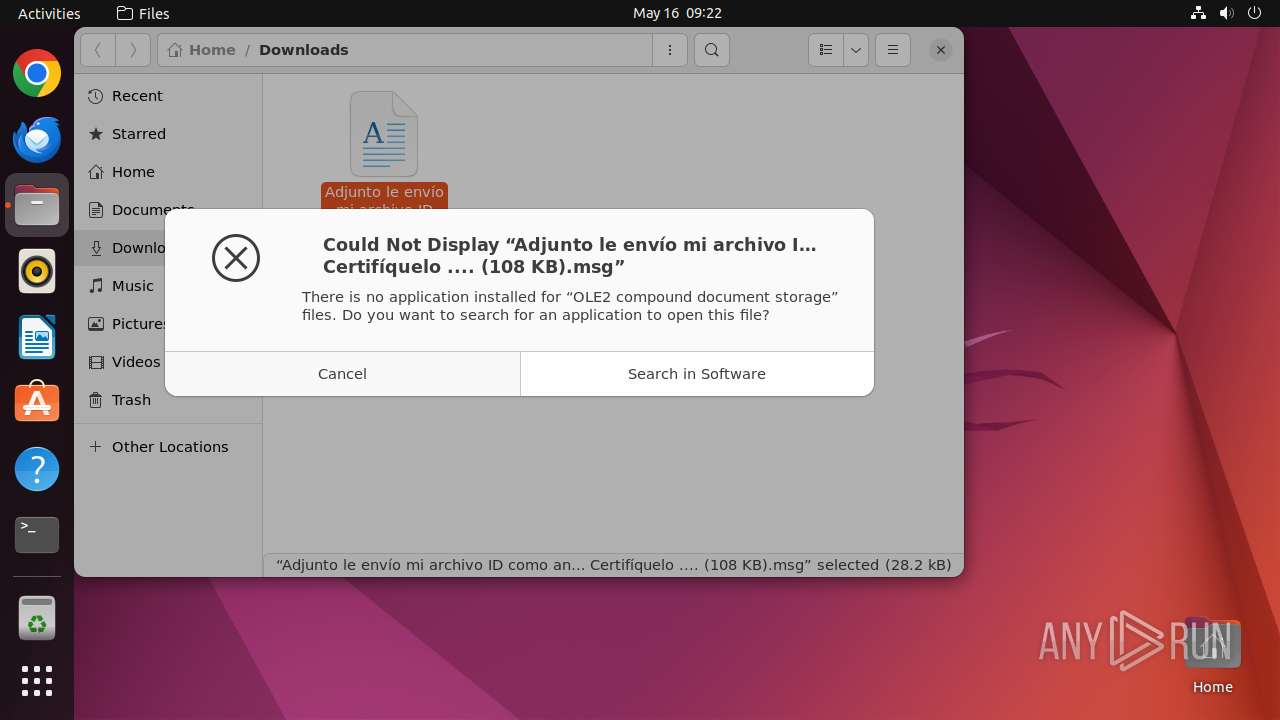Expand the view options dropdown arrow
This screenshot has height=720, width=1280.
coord(856,50)
